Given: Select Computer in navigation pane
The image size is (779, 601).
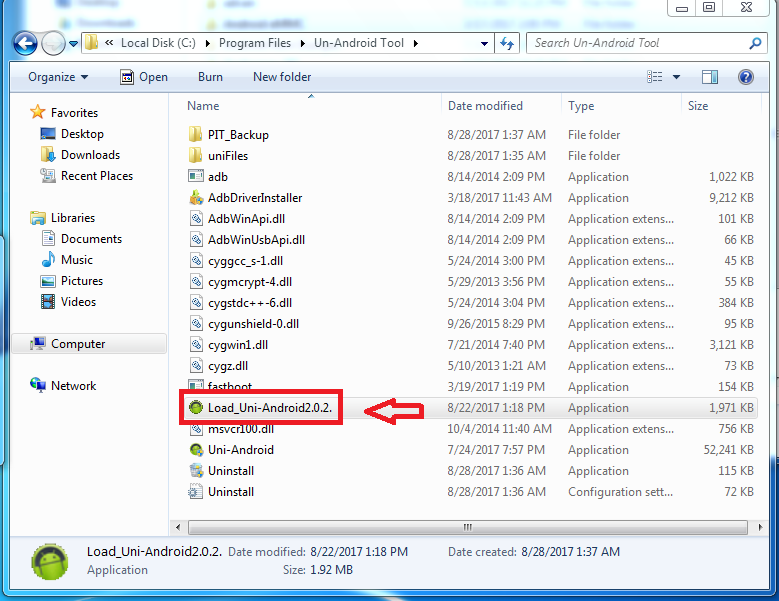Looking at the screenshot, I should (89, 344).
